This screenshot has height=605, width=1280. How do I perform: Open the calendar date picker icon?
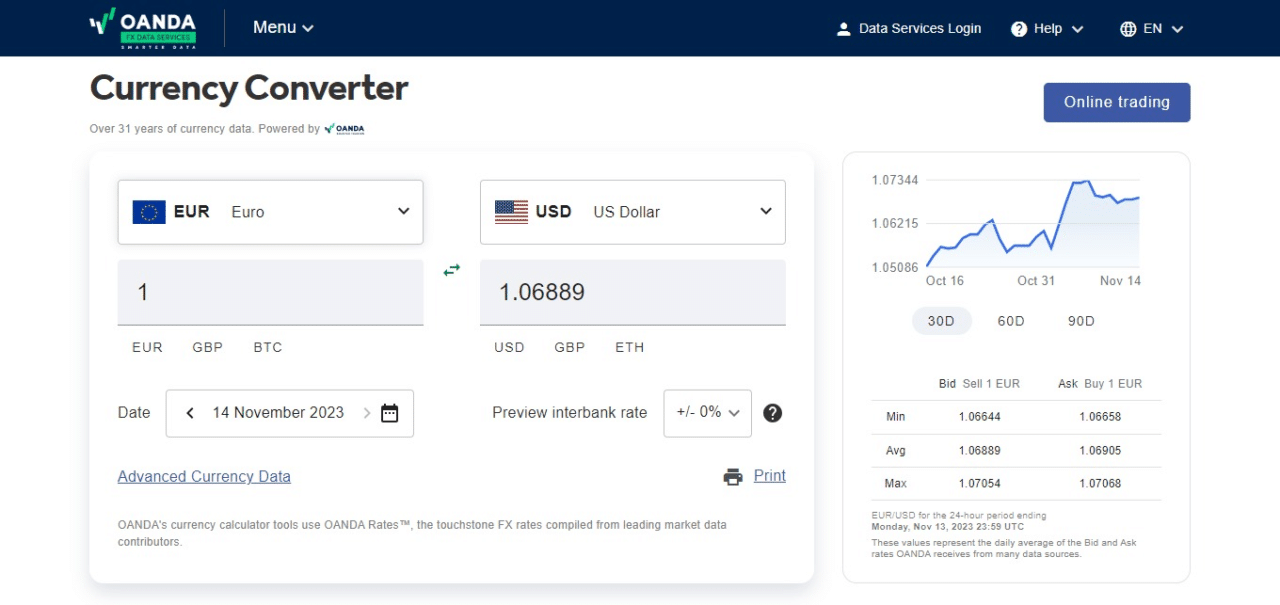pos(390,413)
